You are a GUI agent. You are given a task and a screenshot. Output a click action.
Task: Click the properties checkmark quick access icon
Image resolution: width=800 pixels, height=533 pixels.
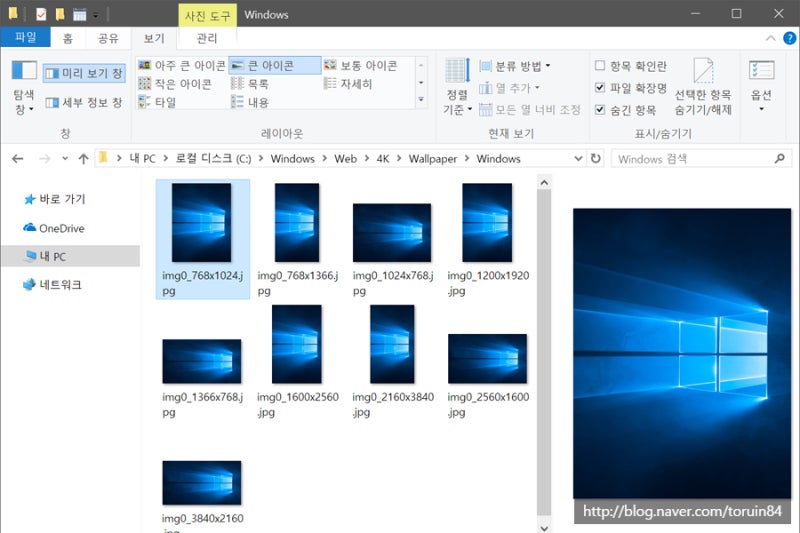coord(41,14)
